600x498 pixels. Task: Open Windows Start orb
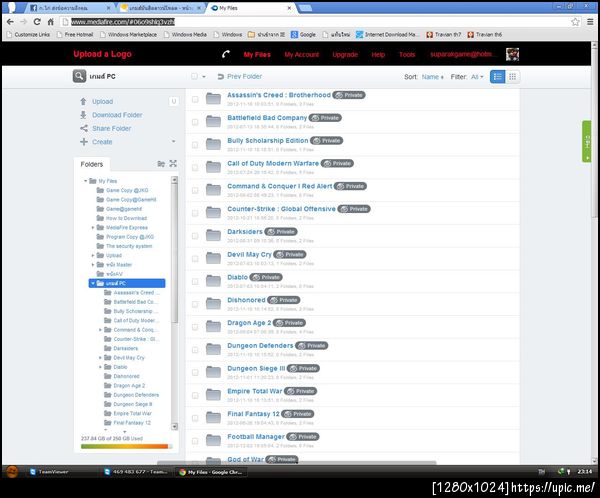point(12,472)
